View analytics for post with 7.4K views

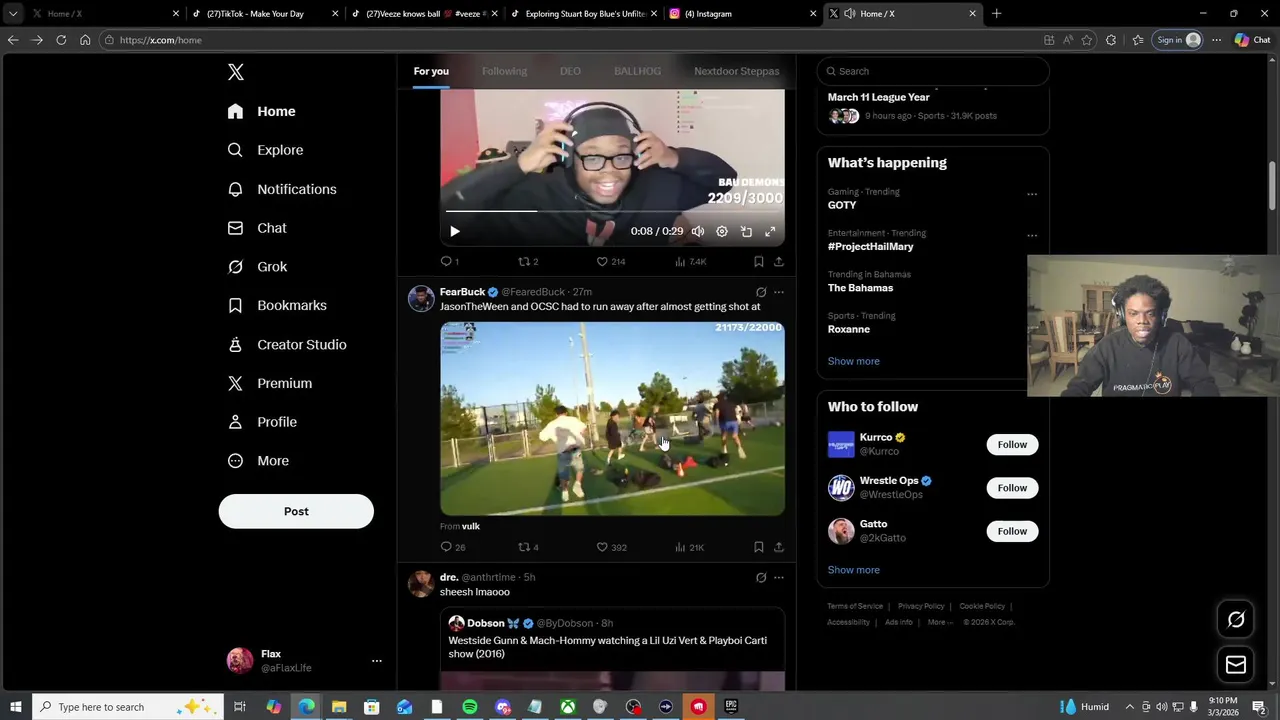pos(690,261)
